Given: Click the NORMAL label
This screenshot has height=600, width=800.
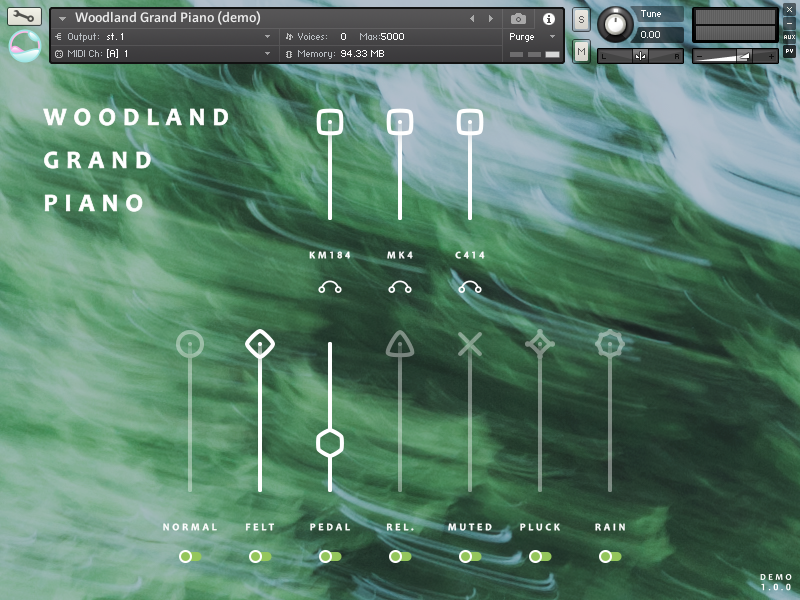Looking at the screenshot, I should 190,527.
